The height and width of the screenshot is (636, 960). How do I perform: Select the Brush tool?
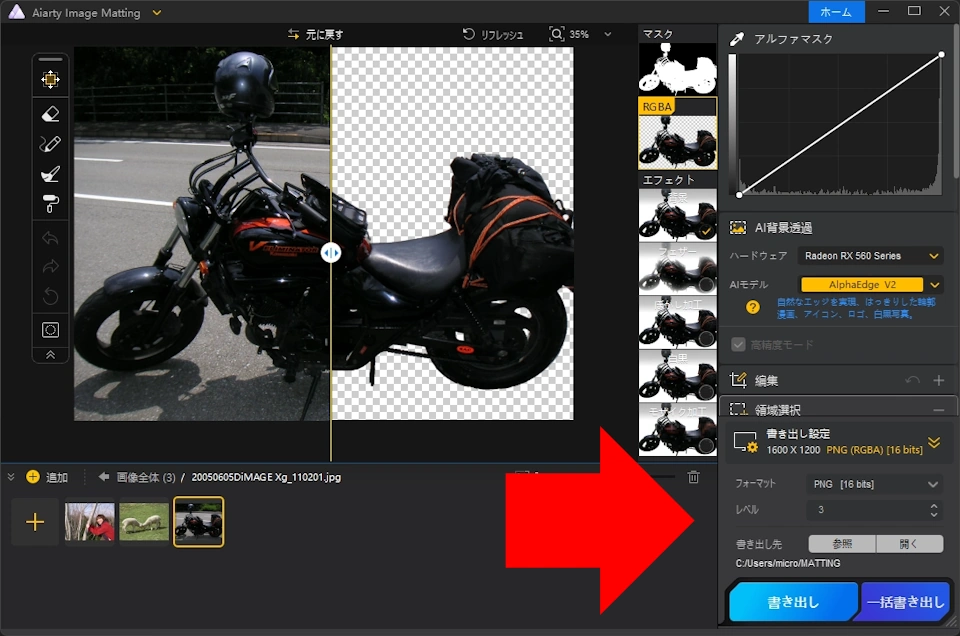50,174
